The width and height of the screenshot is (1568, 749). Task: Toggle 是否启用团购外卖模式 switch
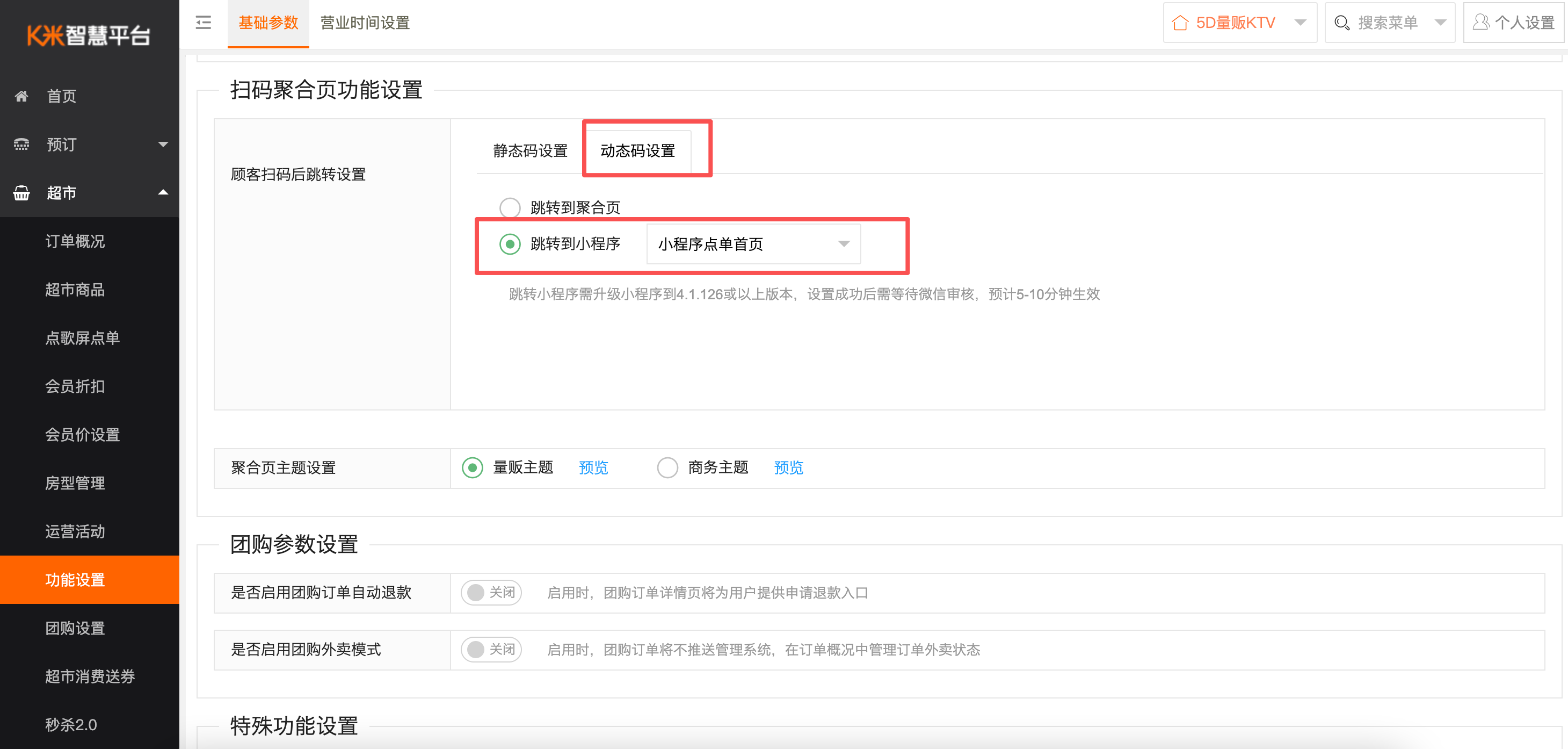point(491,650)
